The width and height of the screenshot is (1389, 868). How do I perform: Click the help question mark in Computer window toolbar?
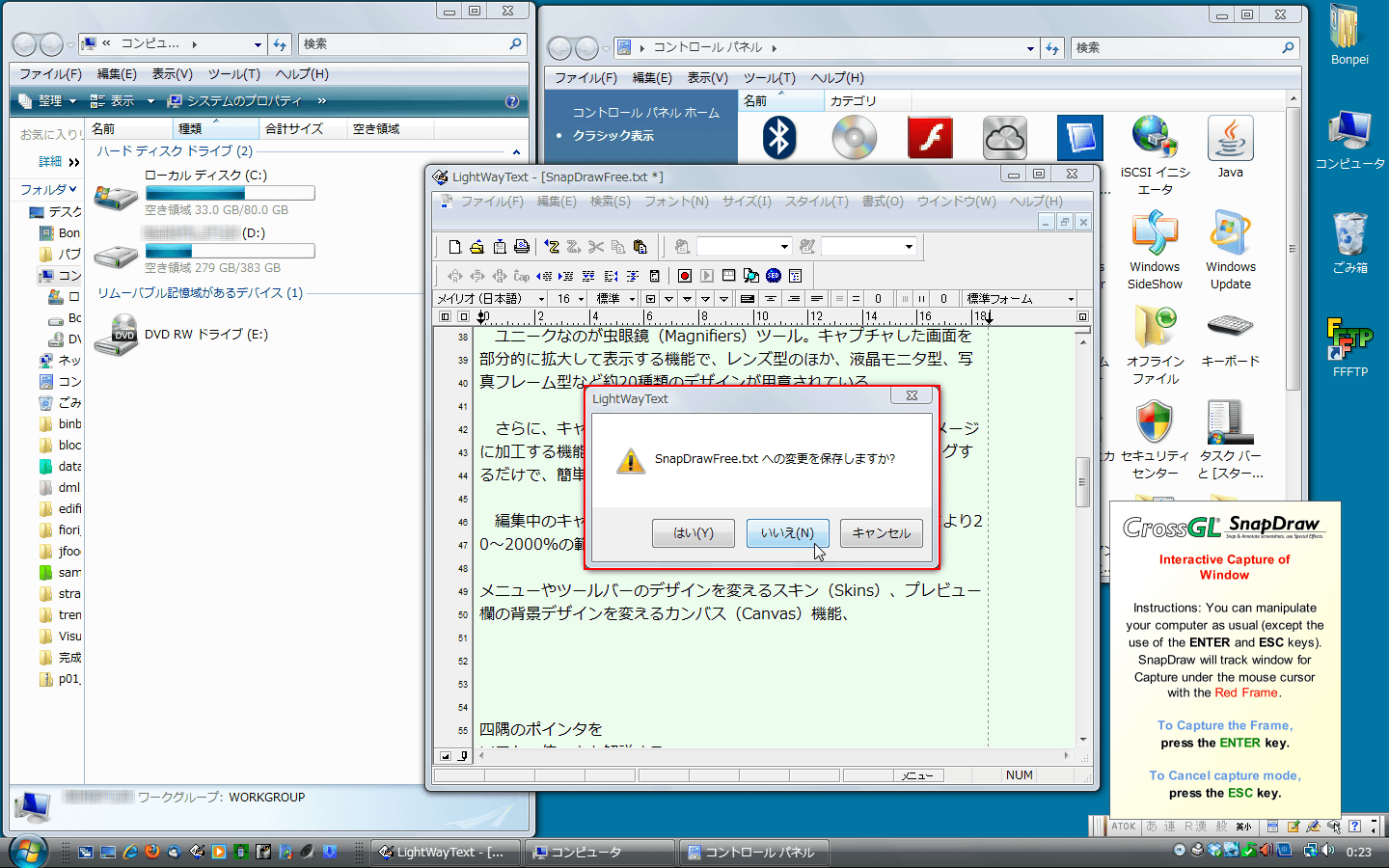coord(512,101)
